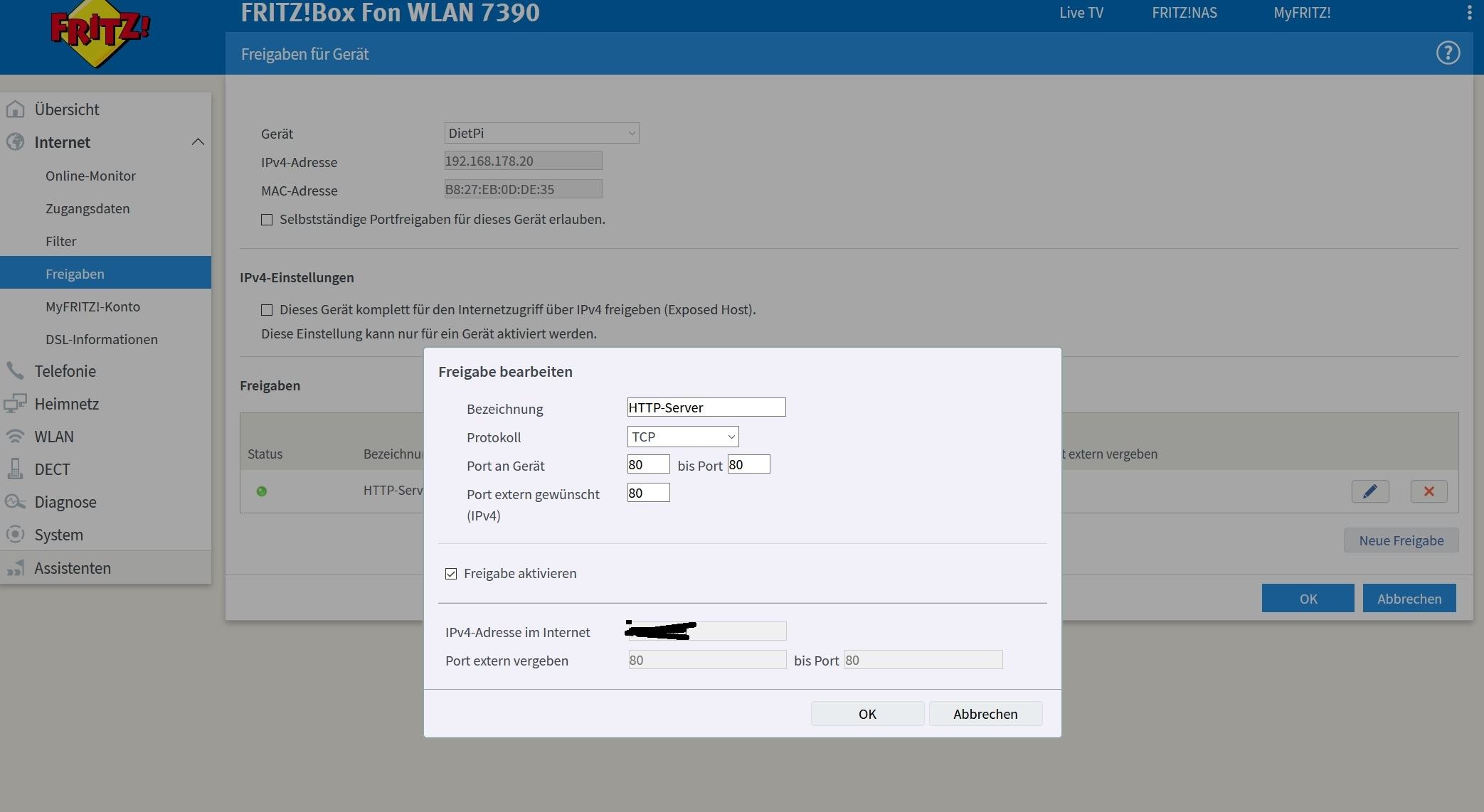The width and height of the screenshot is (1484, 812).
Task: Click the FRITZ! logo
Action: [100, 33]
